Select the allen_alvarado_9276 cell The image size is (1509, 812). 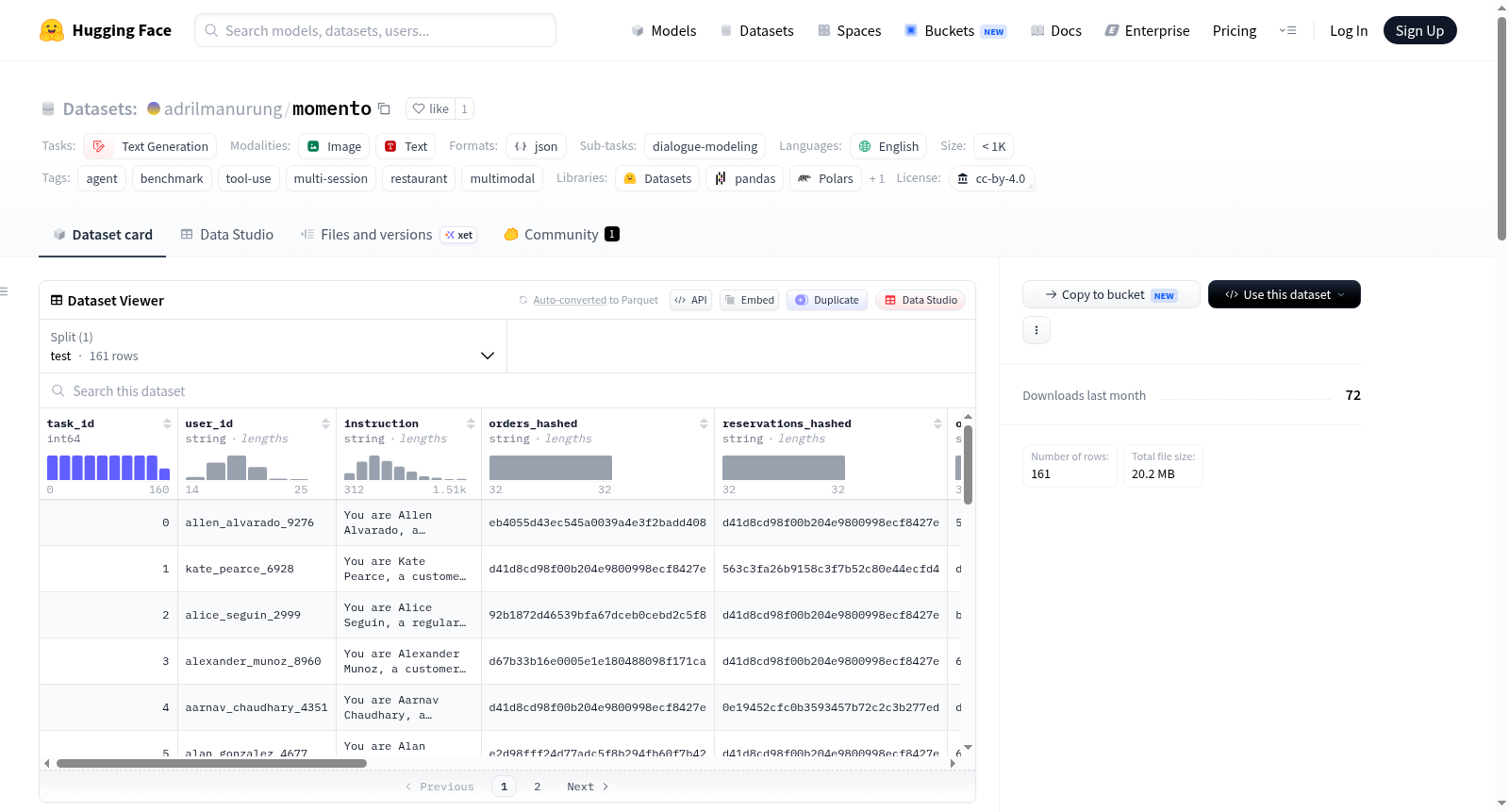click(257, 522)
